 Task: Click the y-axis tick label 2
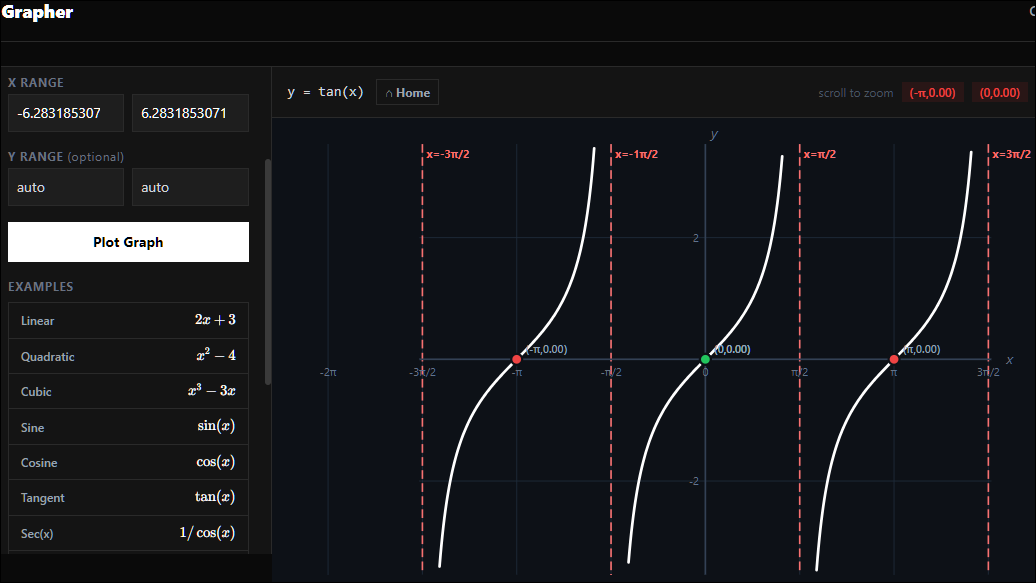(696, 238)
